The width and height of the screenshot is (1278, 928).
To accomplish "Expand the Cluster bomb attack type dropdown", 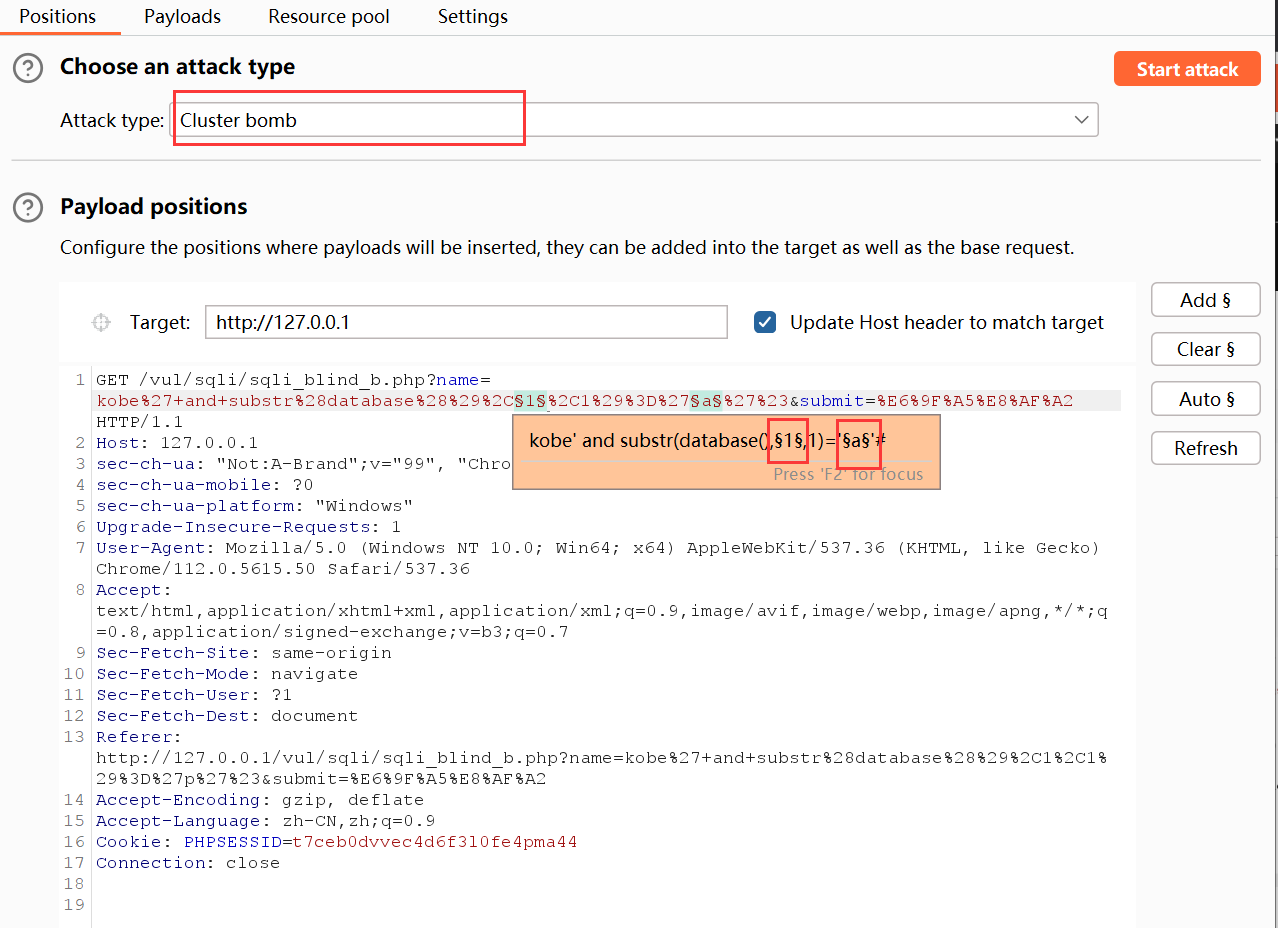I will (x=1081, y=120).
